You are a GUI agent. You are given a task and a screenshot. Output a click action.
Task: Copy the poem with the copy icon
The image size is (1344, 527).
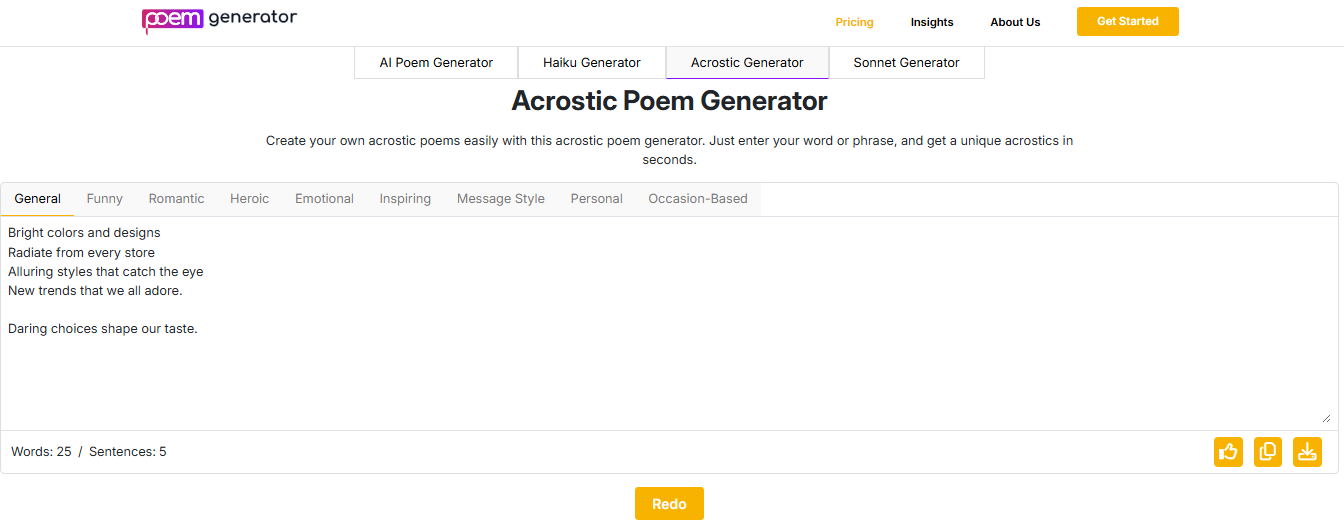(1268, 452)
